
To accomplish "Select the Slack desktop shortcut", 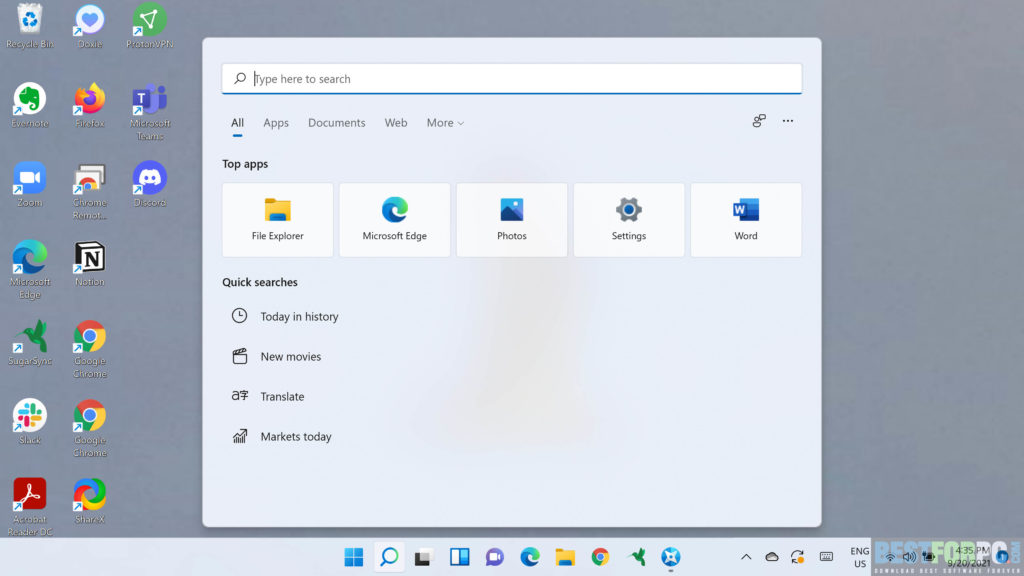I will pos(29,422).
